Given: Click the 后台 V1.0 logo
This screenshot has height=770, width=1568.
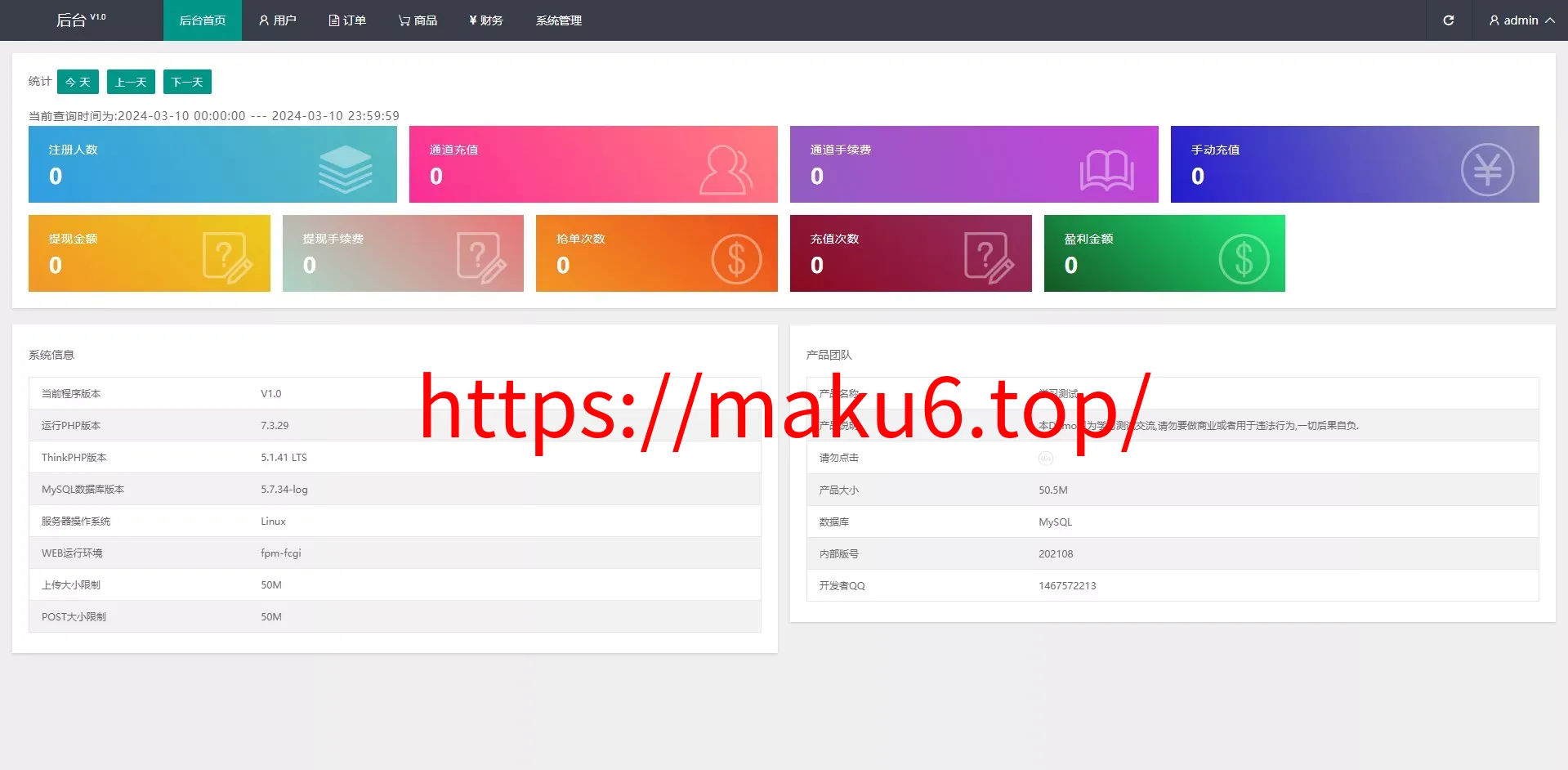Looking at the screenshot, I should 81,20.
